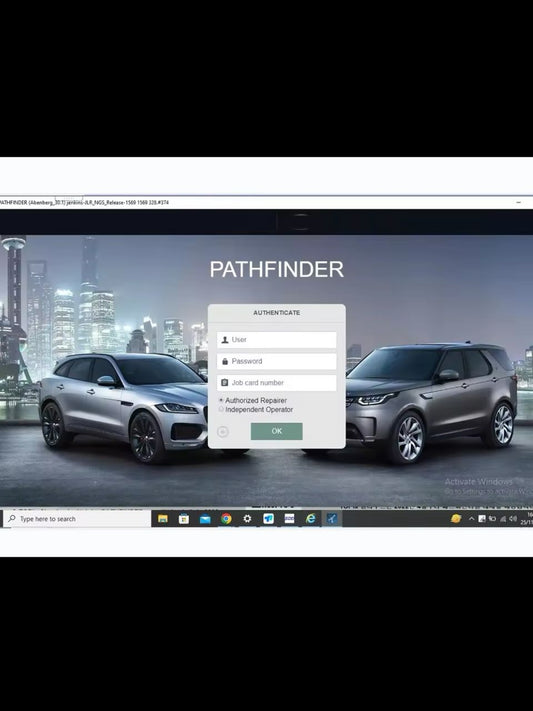Click the AUTHENTICATE dialog header
This screenshot has height=711, width=533.
(277, 313)
